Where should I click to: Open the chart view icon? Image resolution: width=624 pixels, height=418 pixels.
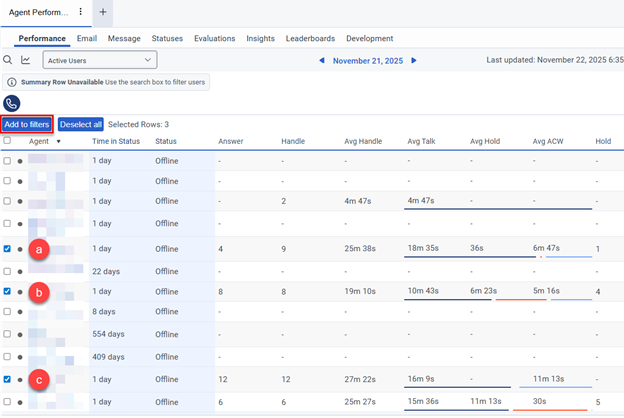pyautogui.click(x=26, y=60)
